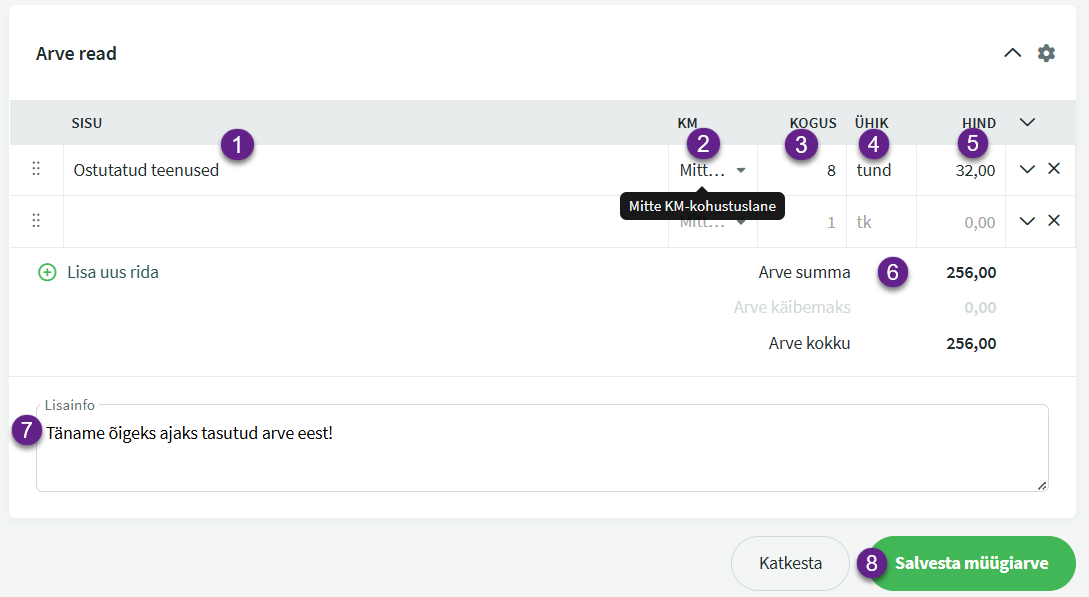1089x597 pixels.
Task: Save invoice with Salvesta müügiarve button
Action: [x=971, y=564]
